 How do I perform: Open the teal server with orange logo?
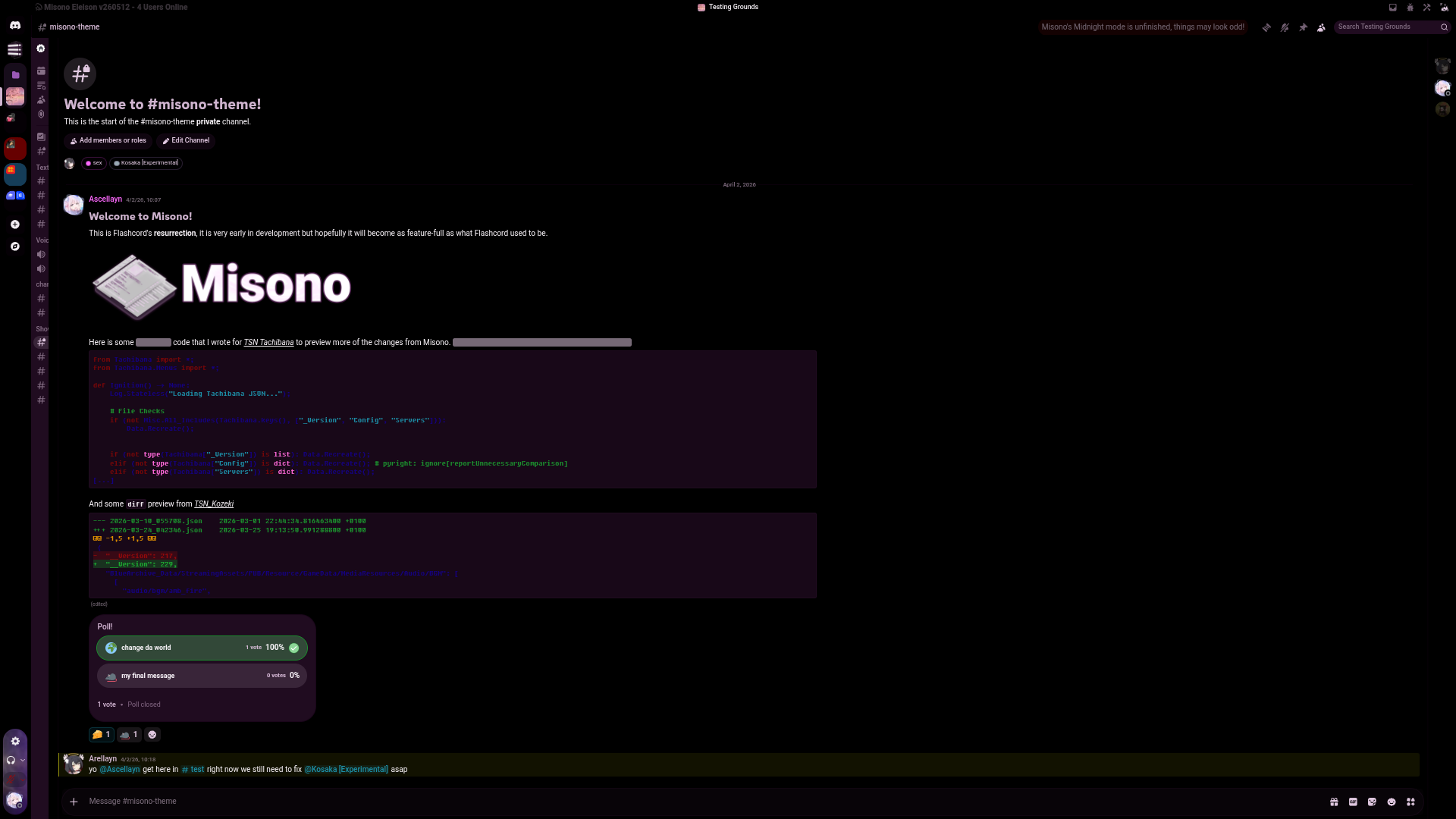pyautogui.click(x=15, y=174)
